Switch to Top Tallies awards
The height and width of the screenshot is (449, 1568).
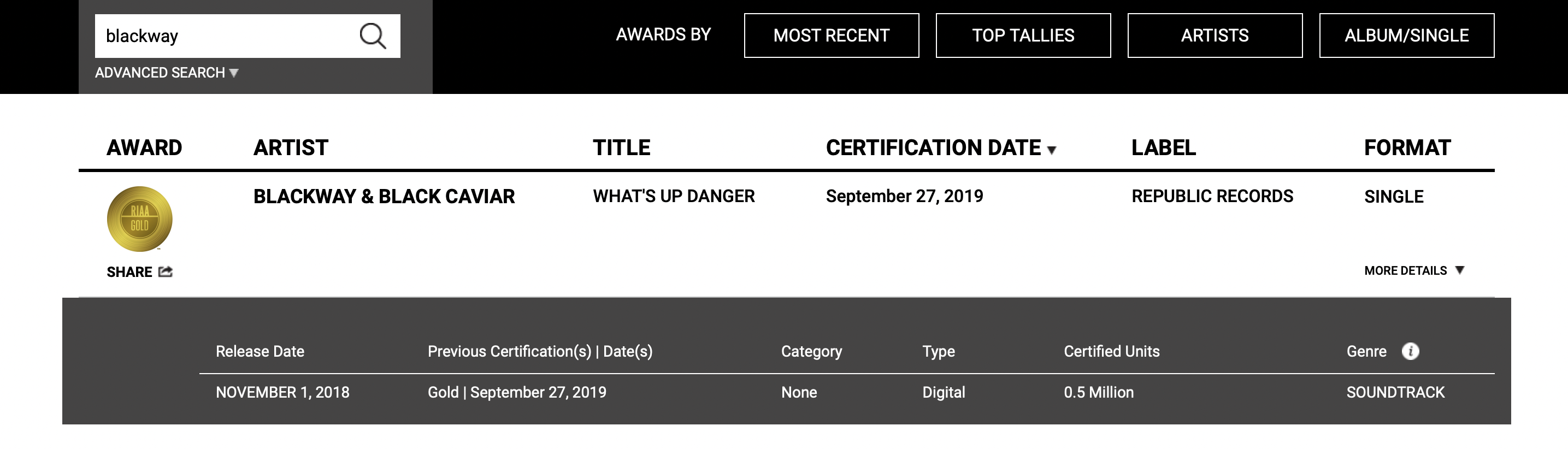[x=1023, y=36]
